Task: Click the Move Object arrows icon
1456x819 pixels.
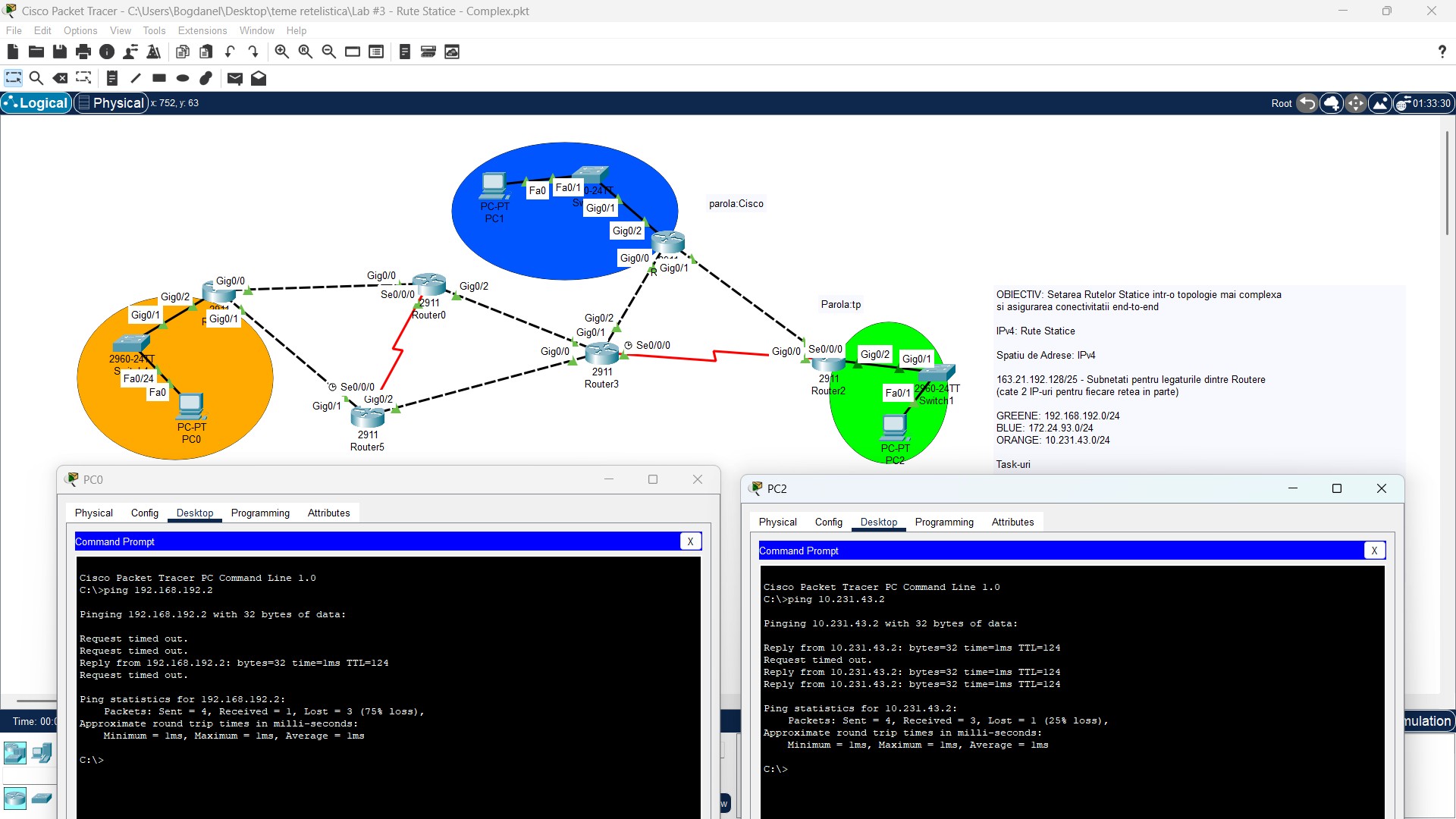Action: pos(1356,103)
